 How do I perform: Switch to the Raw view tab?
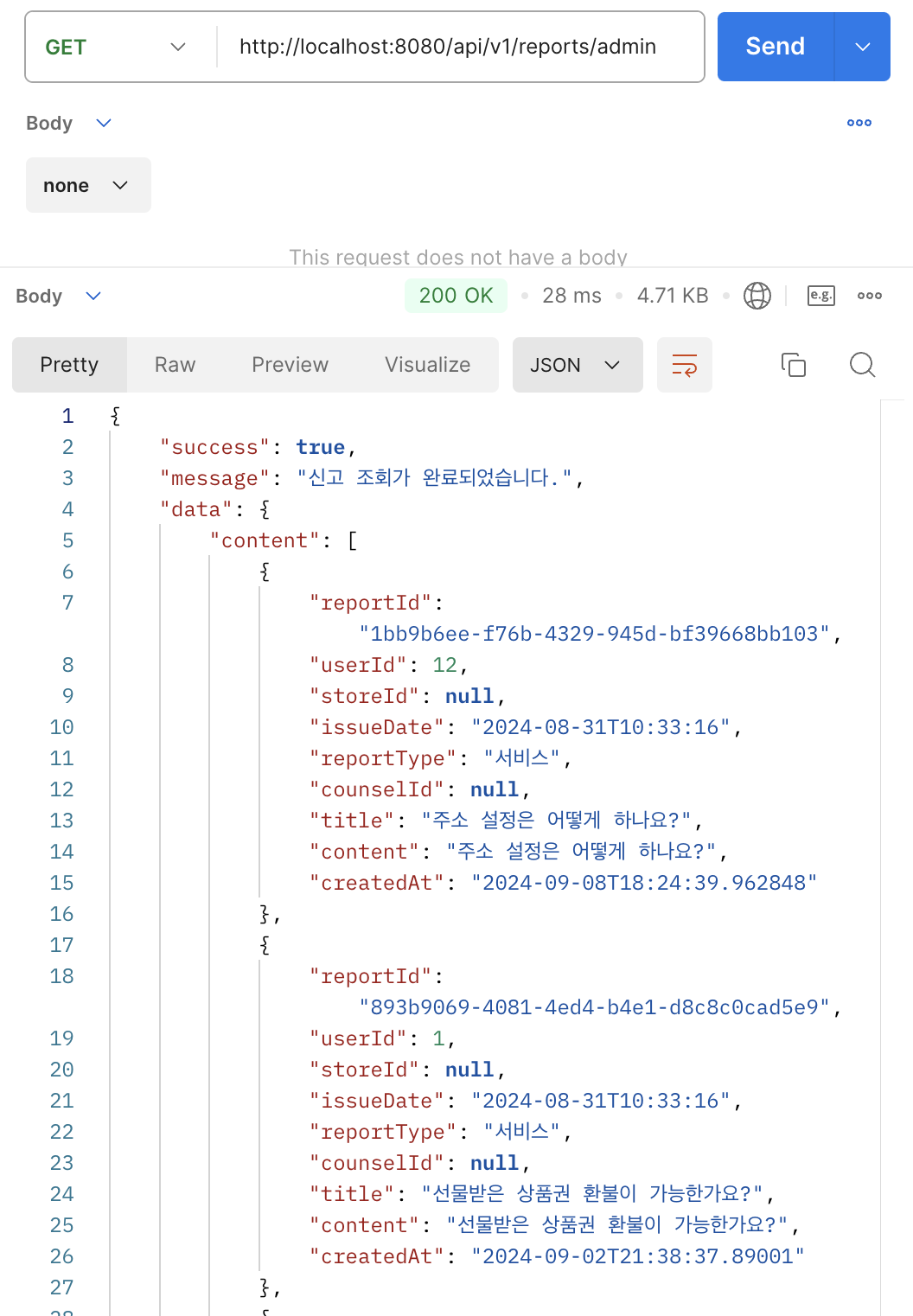click(x=175, y=365)
